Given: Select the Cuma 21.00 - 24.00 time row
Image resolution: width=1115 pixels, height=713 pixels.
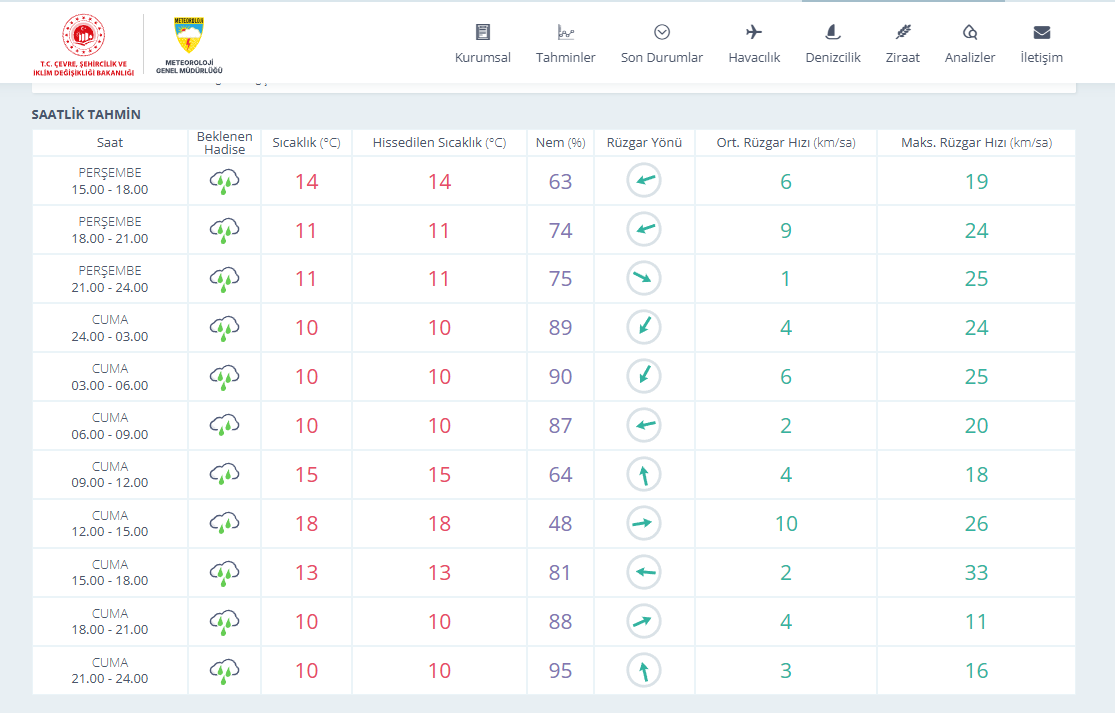Looking at the screenshot, I should click(110, 671).
